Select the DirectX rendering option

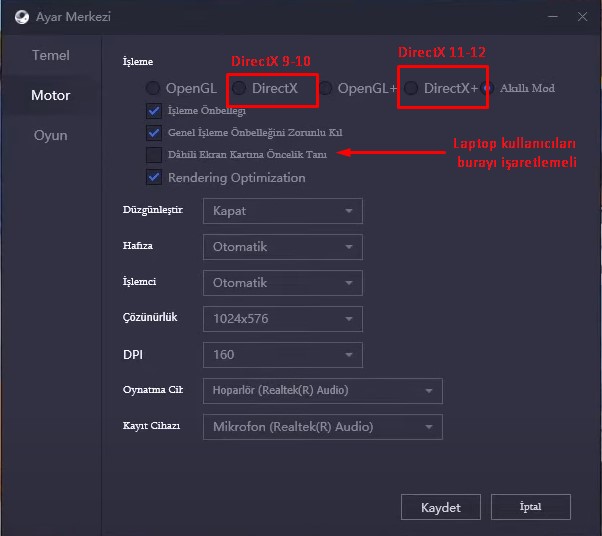tap(239, 88)
